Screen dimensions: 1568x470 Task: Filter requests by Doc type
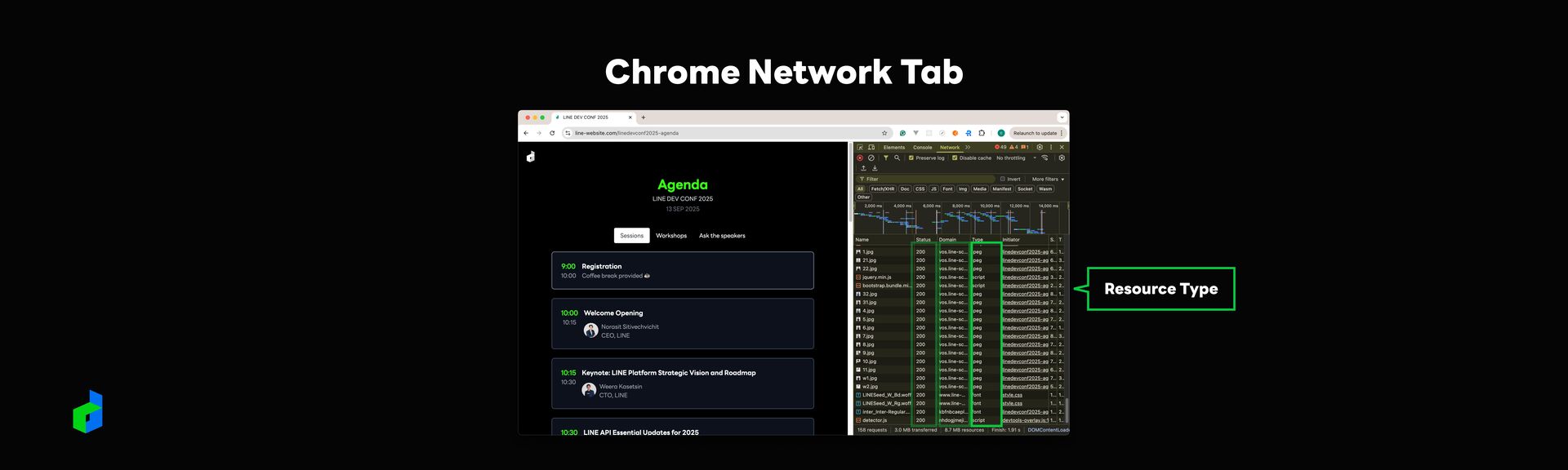click(x=905, y=188)
